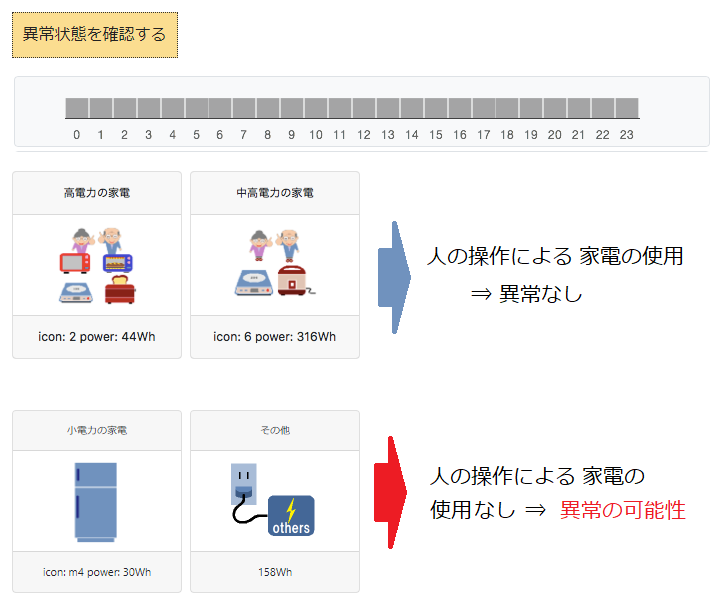Select hour 20 block in timeline
The image size is (727, 611).
[x=555, y=108]
